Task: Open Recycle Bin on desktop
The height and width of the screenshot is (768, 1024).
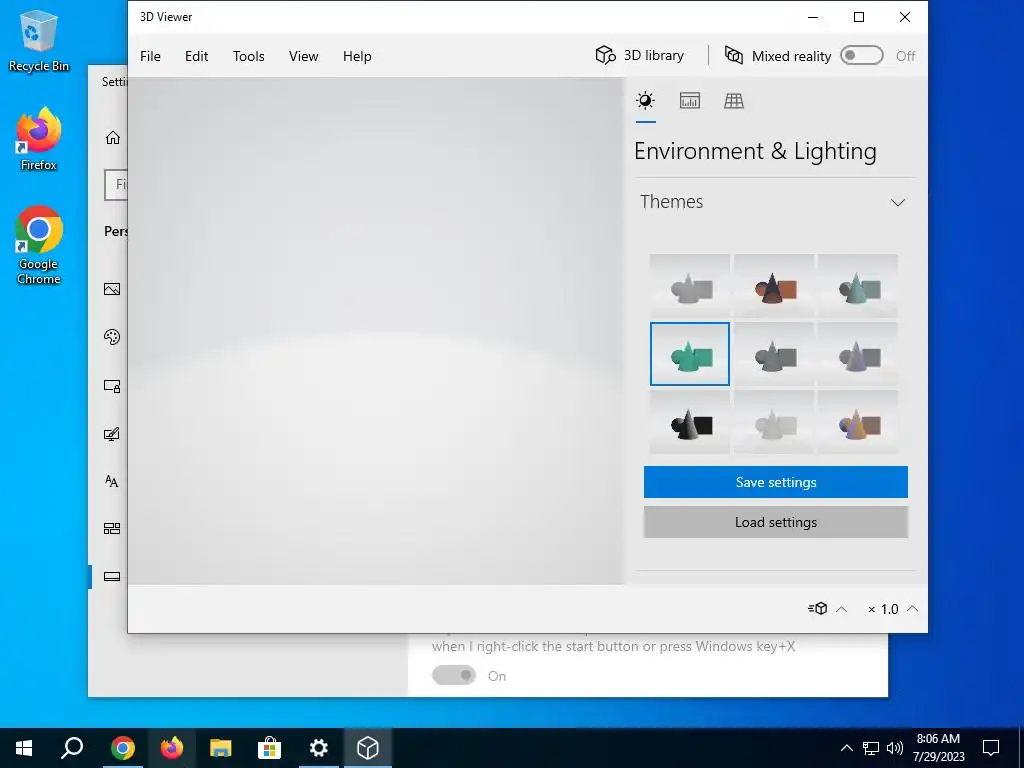Action: pyautogui.click(x=39, y=41)
